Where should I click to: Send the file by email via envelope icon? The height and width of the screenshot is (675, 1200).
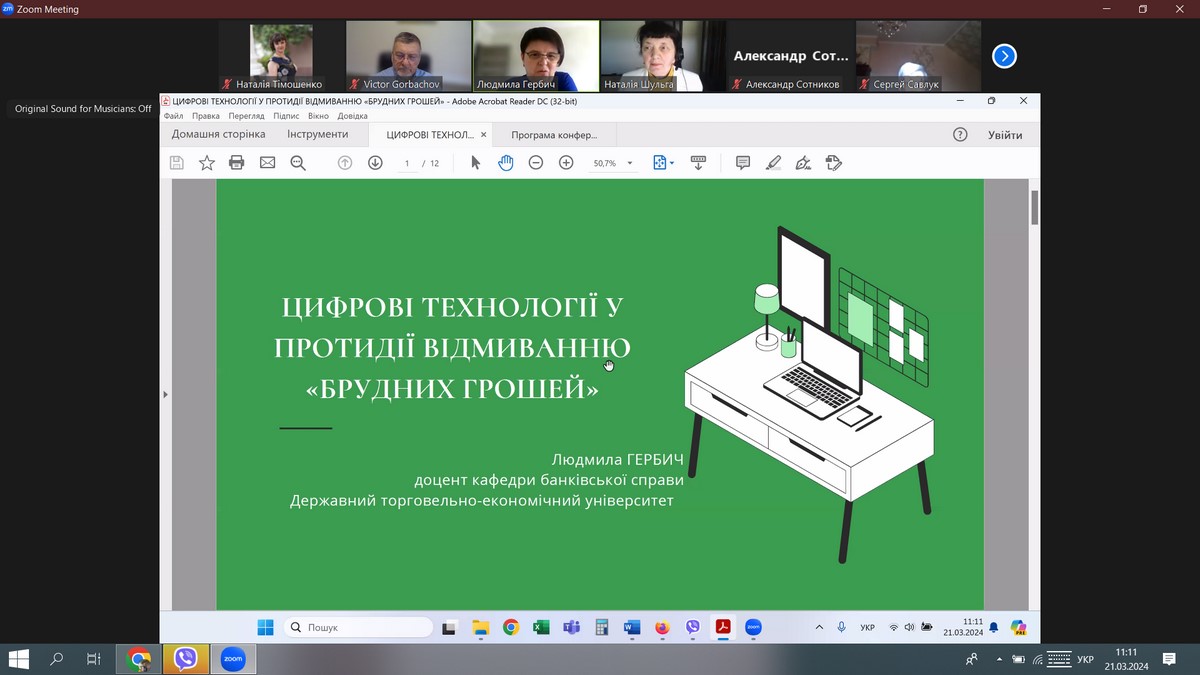(x=267, y=163)
